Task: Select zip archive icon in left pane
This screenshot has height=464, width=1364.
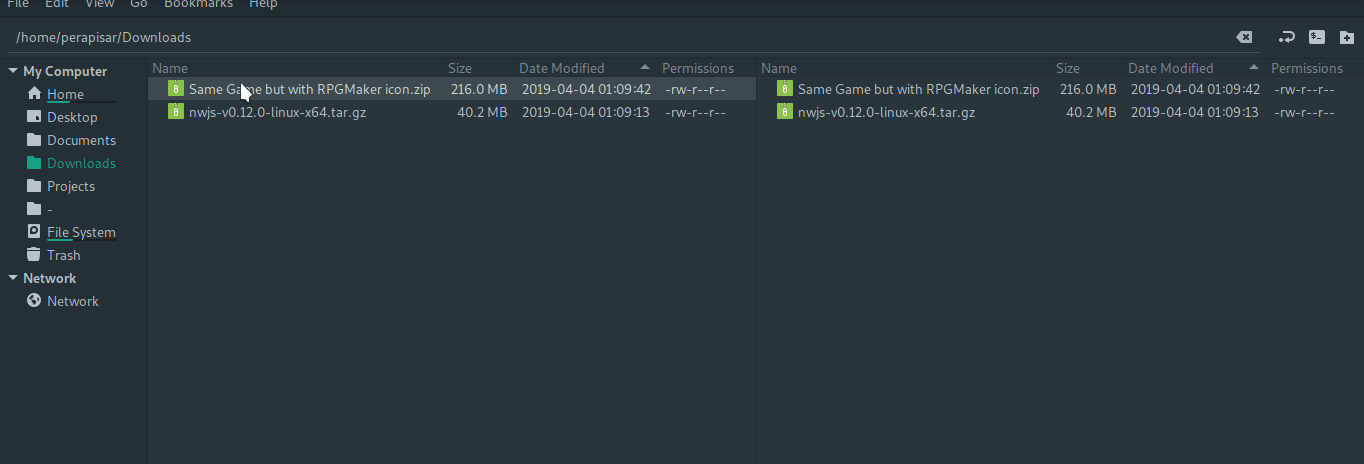Action: (x=176, y=89)
